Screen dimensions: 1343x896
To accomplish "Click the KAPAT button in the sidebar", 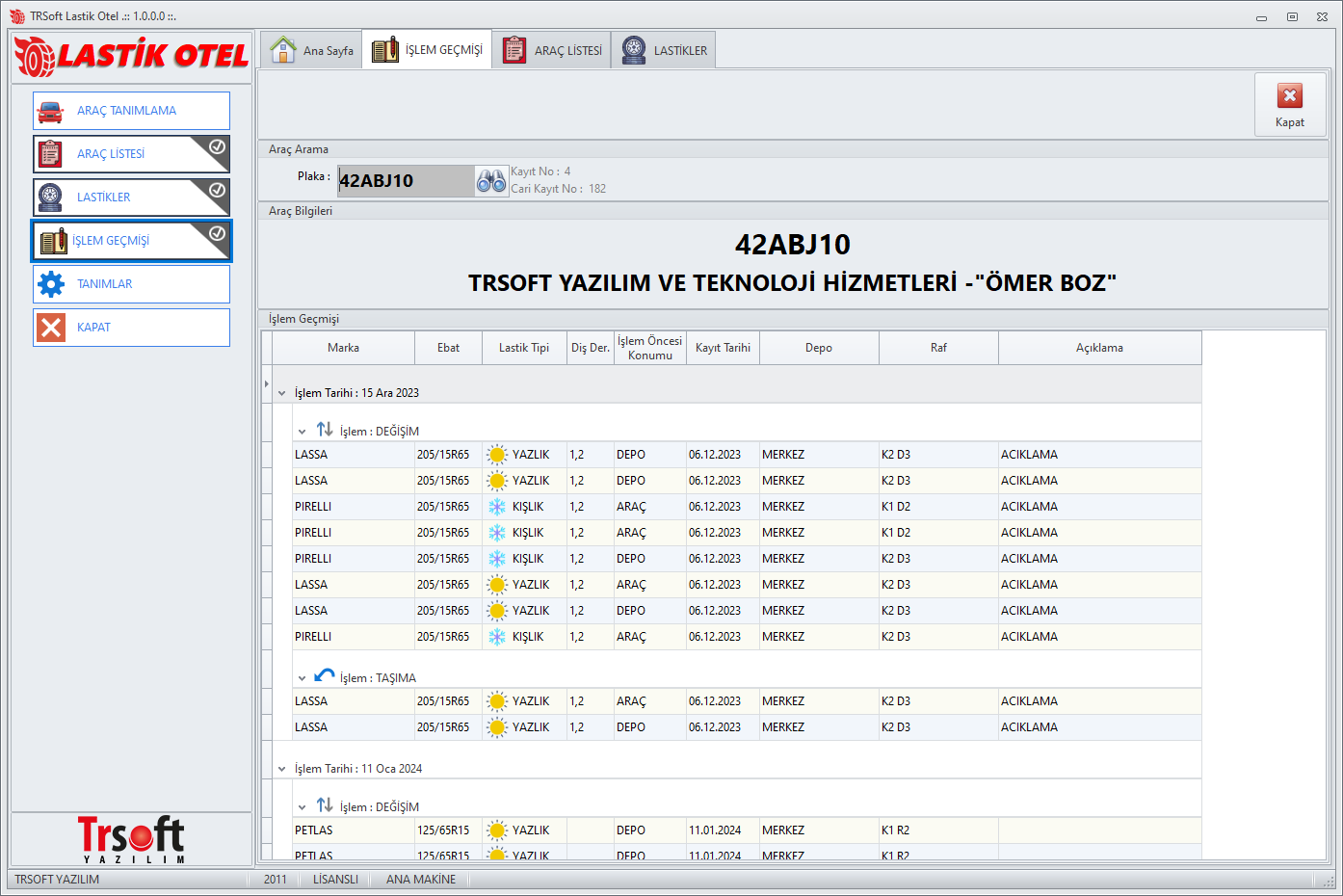I will [x=131, y=328].
